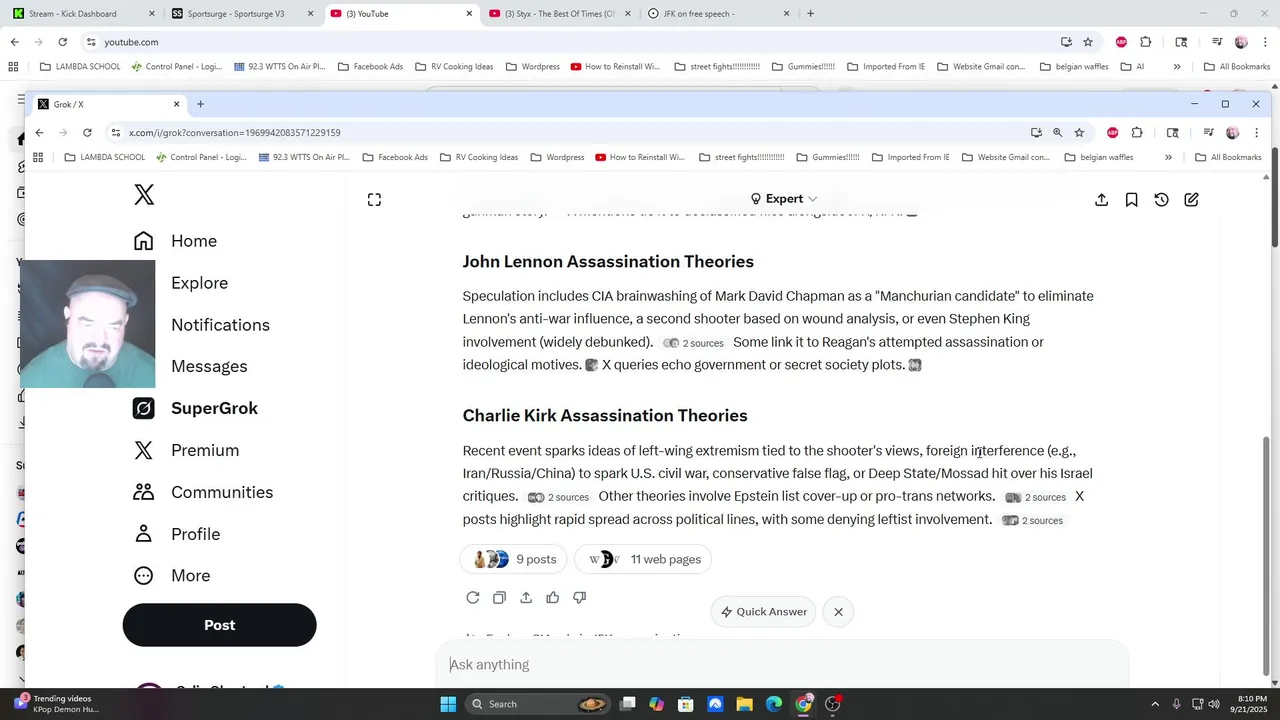Viewport: 1280px width, 720px height.
Task: Copy the Grok response text
Action: click(x=499, y=598)
